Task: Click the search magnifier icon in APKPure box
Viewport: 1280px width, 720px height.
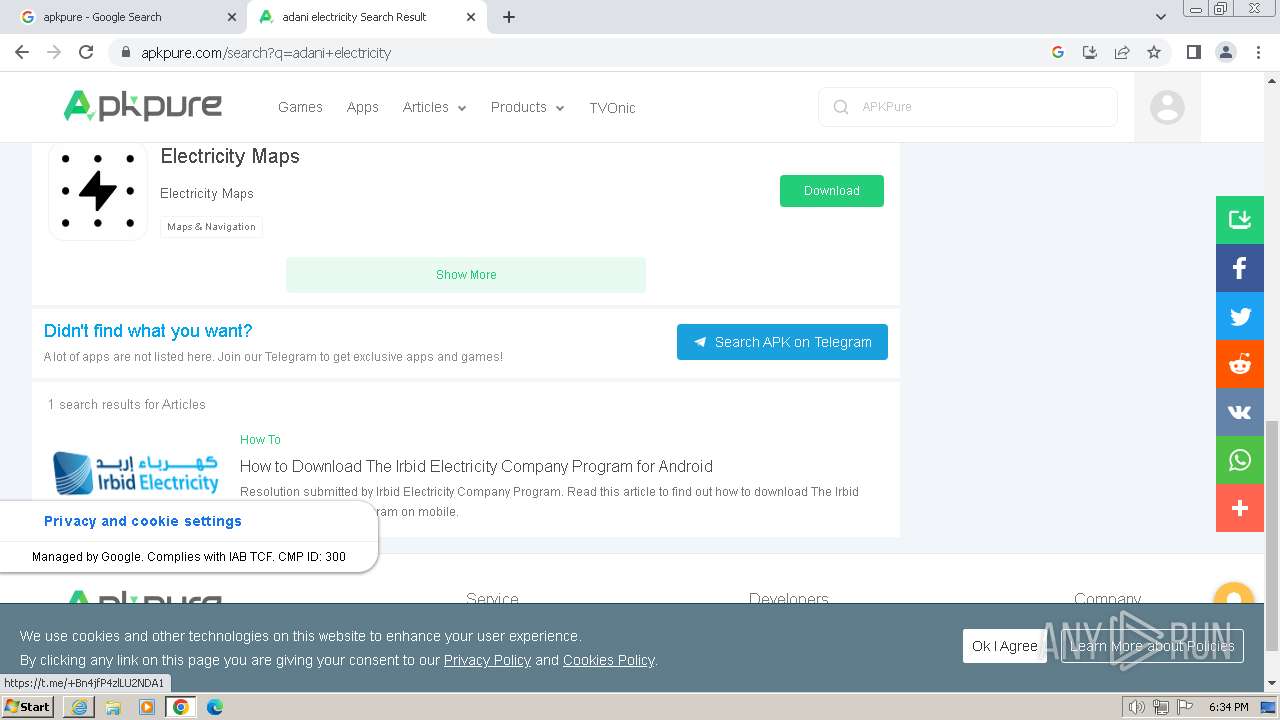Action: [841, 107]
